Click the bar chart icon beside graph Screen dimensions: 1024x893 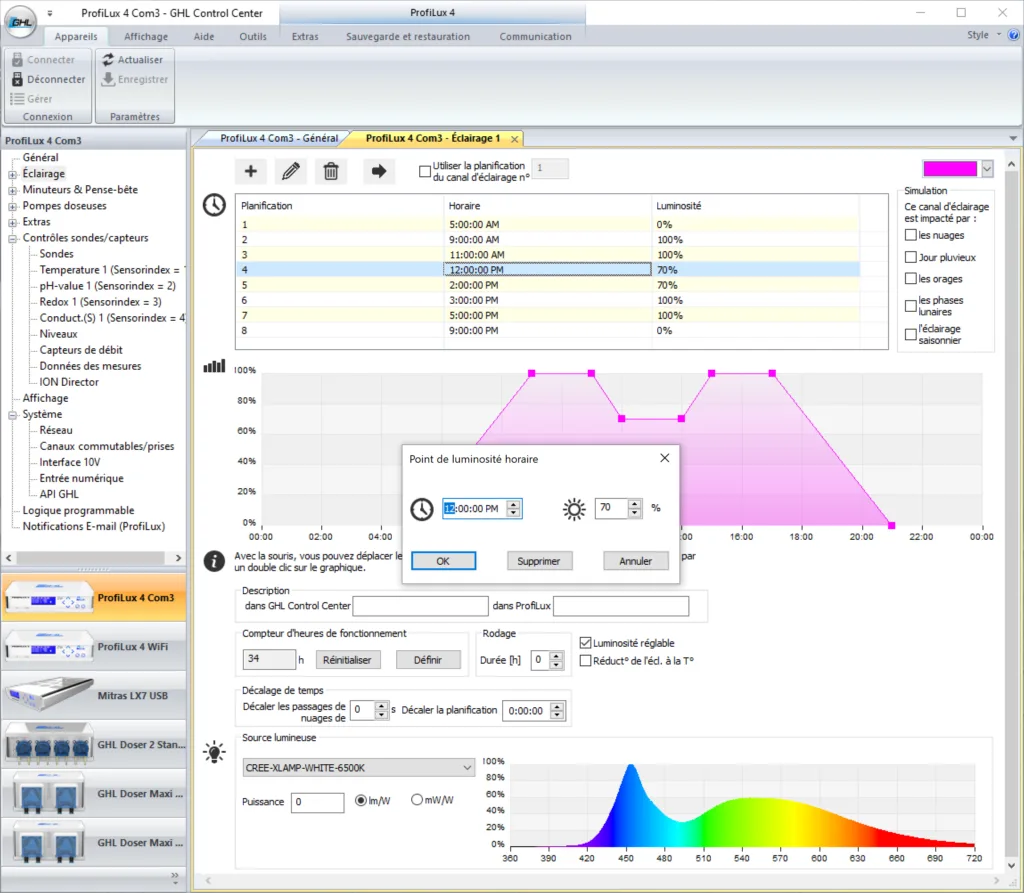coord(214,366)
